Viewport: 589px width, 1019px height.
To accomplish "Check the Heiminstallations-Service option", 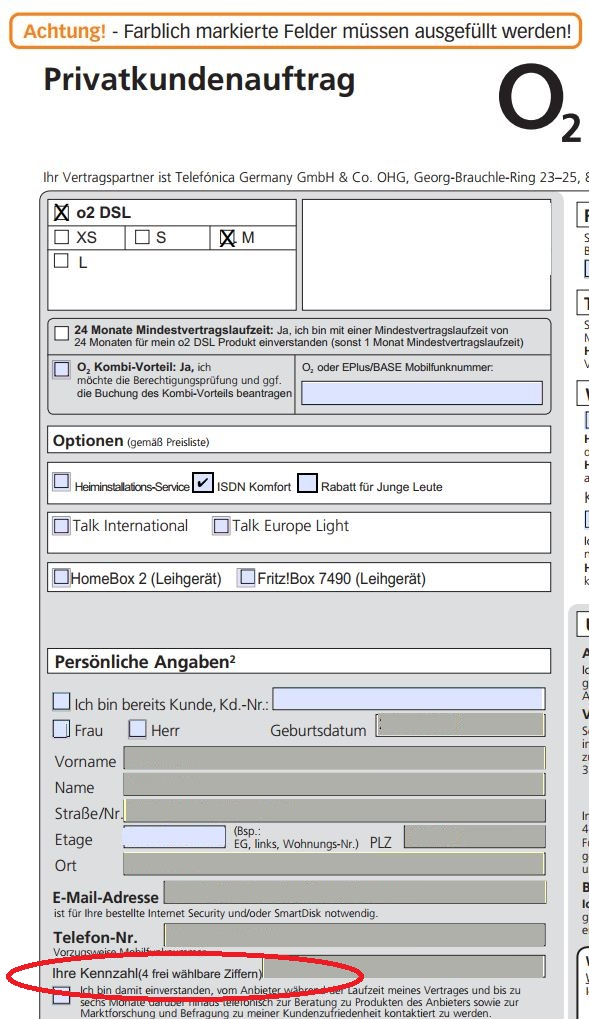I will (62, 481).
